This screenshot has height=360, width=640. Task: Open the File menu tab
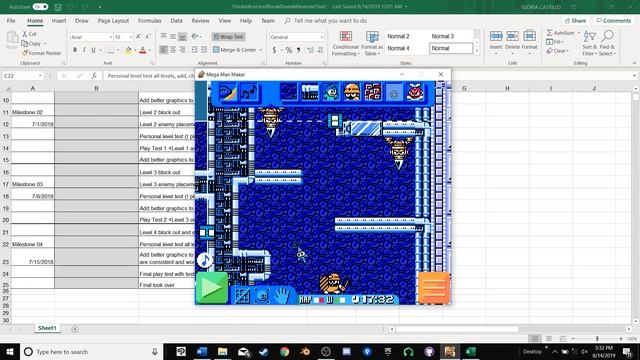[11, 20]
